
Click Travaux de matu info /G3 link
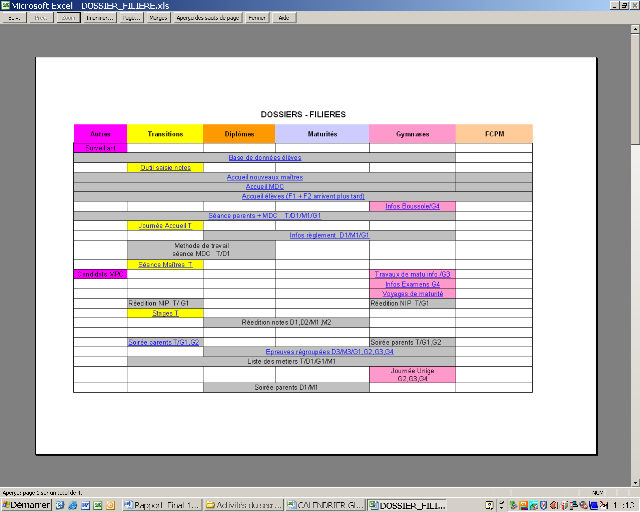click(413, 274)
